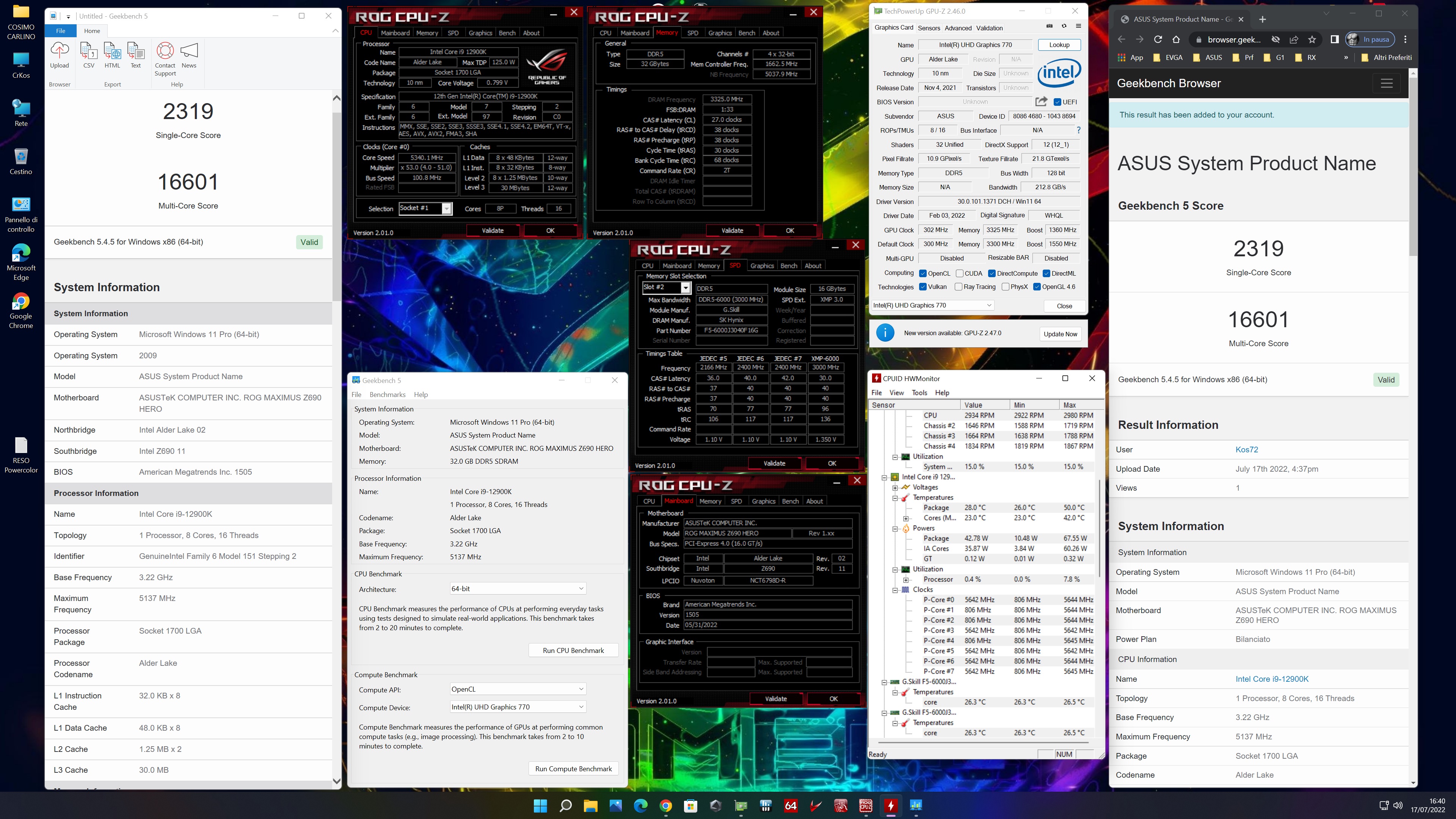Open the Google Chrome desktop shortcut
This screenshot has width=1456, height=819.
(x=21, y=311)
